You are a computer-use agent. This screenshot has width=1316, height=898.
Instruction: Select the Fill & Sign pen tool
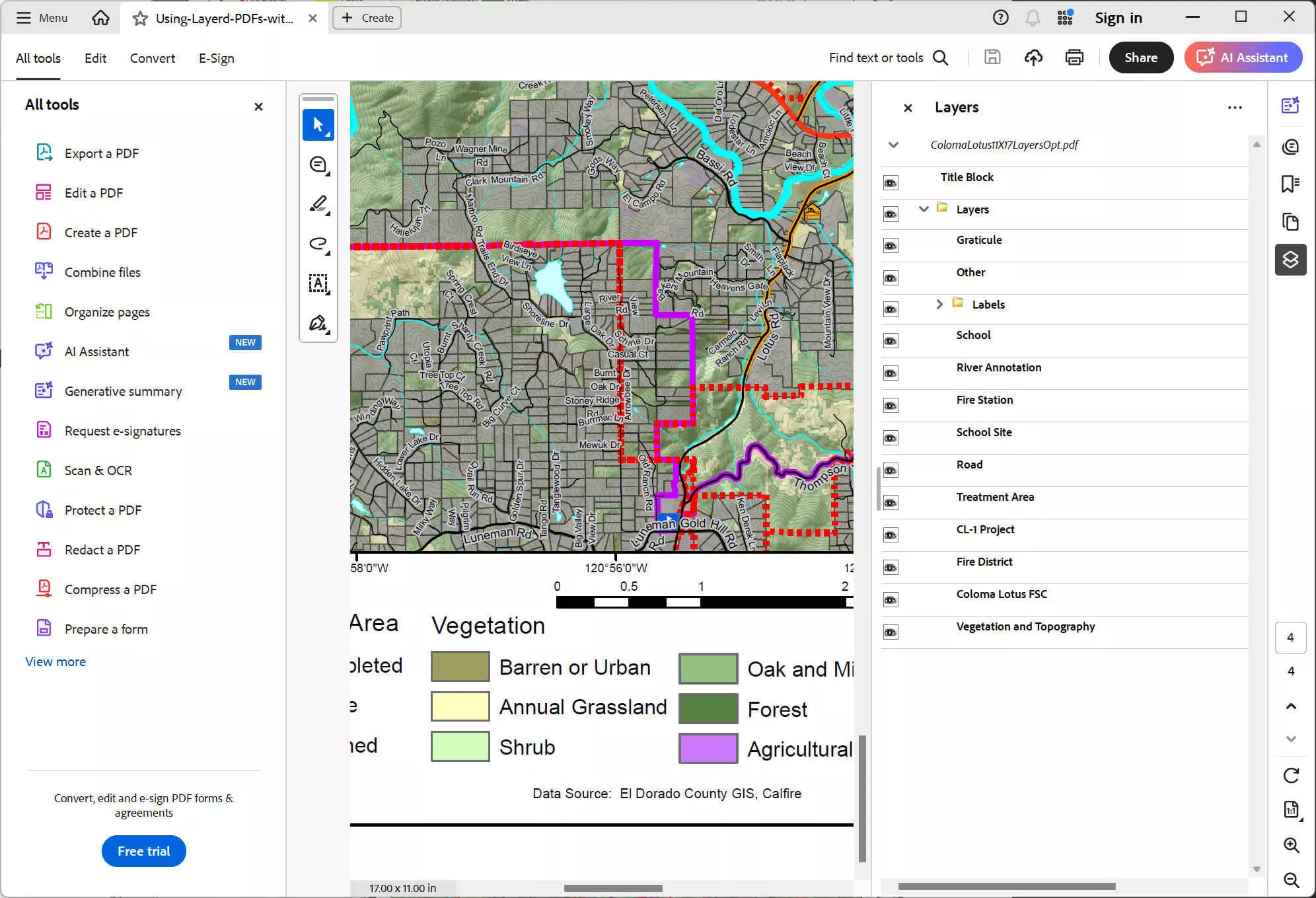(318, 323)
